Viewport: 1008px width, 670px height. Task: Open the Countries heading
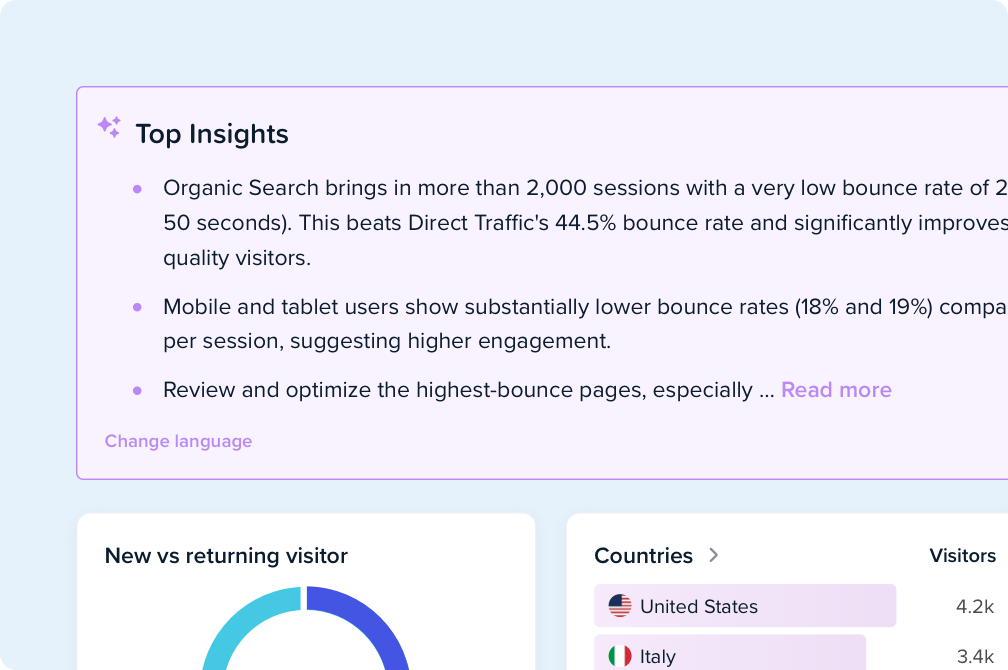(x=643, y=555)
